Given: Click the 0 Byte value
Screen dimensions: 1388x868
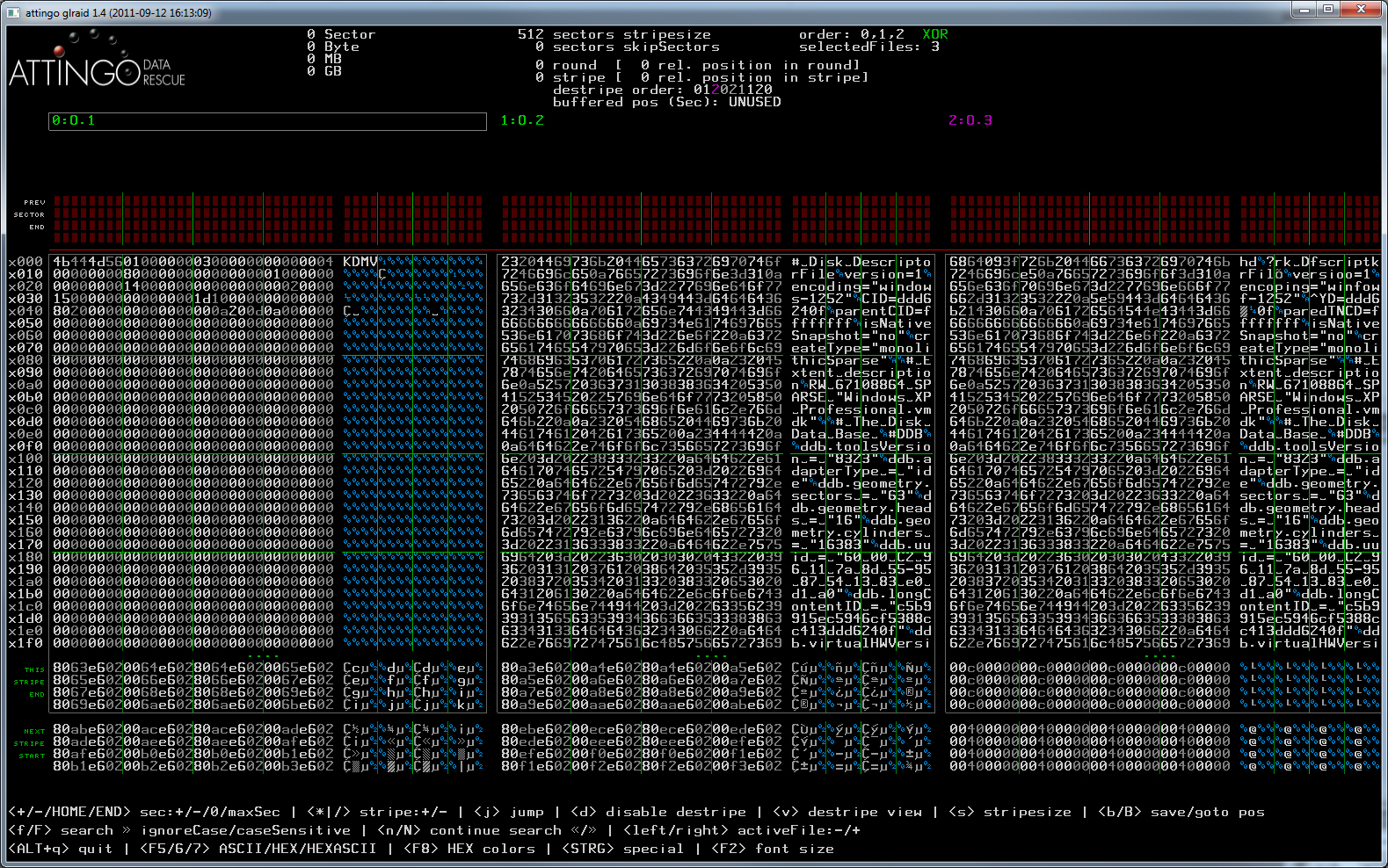Looking at the screenshot, I should pos(333,47).
